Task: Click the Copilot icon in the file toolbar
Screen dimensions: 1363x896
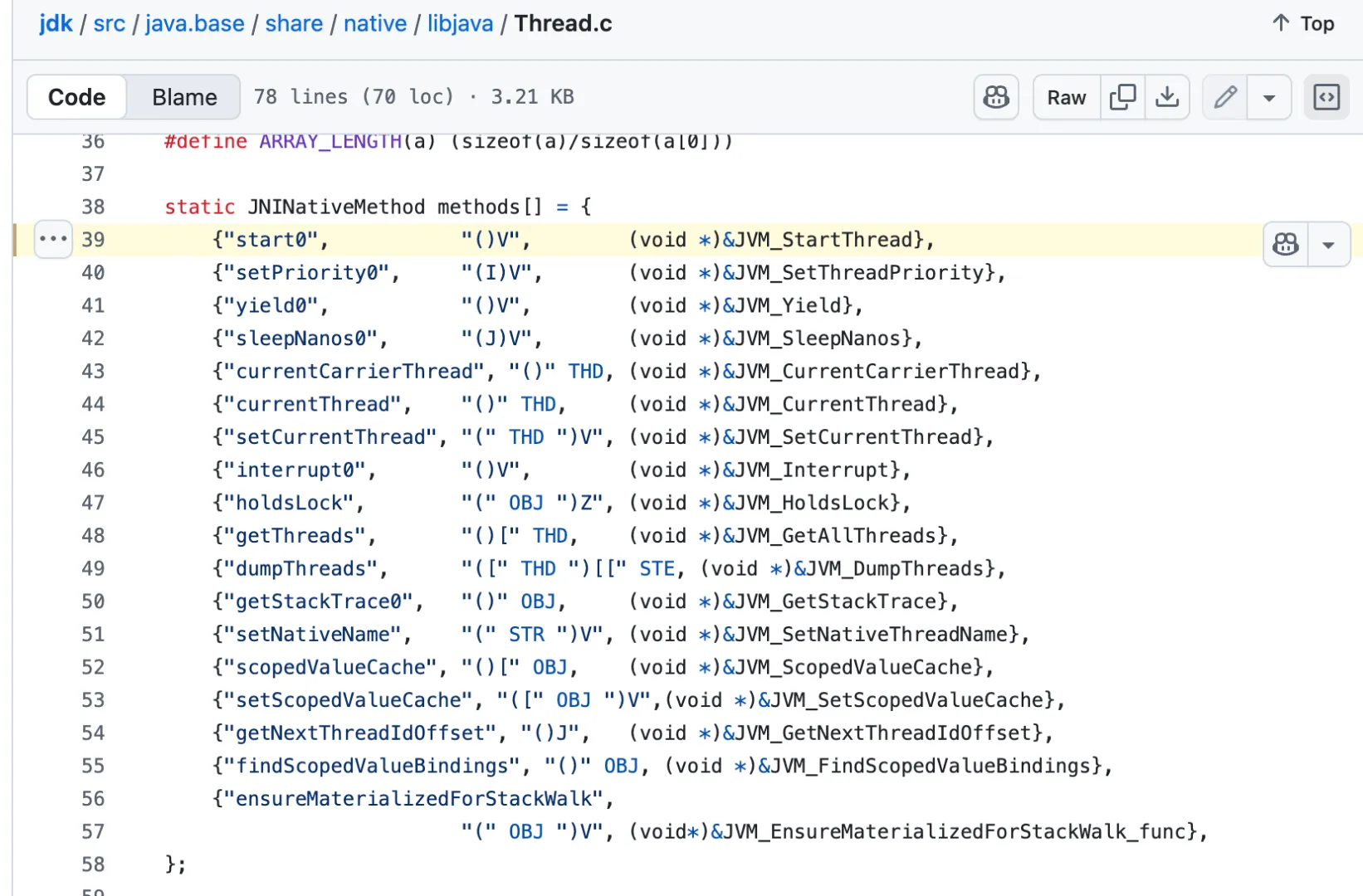Action: [995, 97]
